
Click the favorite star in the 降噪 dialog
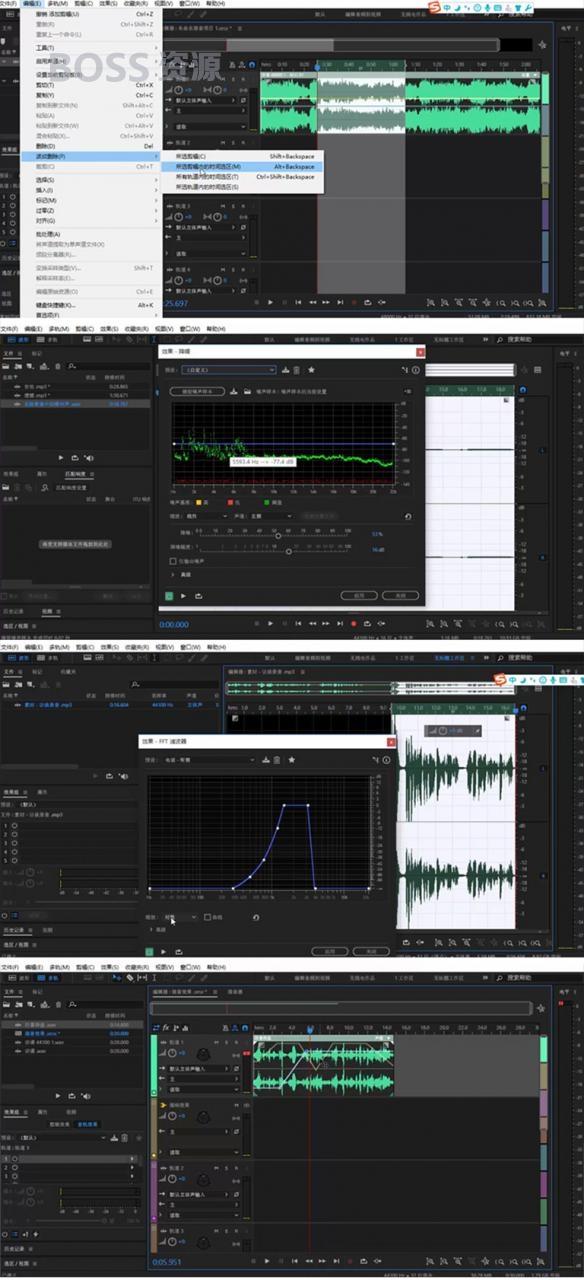[311, 370]
